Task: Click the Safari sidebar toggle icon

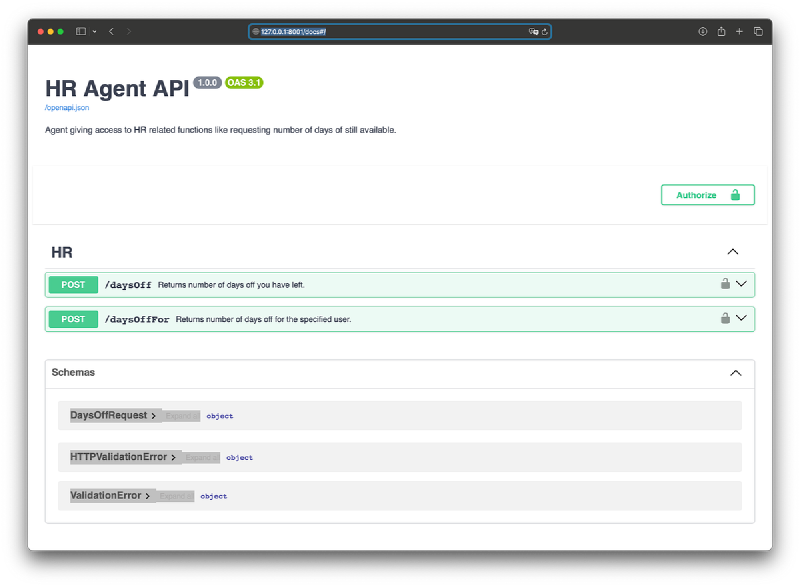Action: (81, 32)
